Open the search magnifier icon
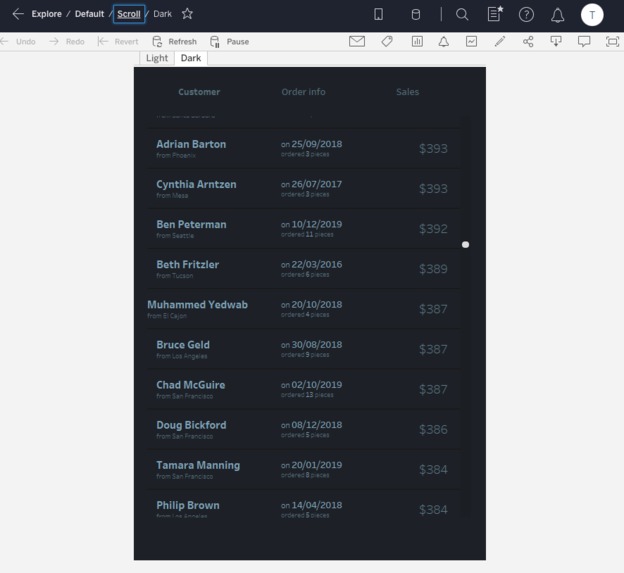Screen dimensions: 624x573 pyautogui.click(x=462, y=15)
